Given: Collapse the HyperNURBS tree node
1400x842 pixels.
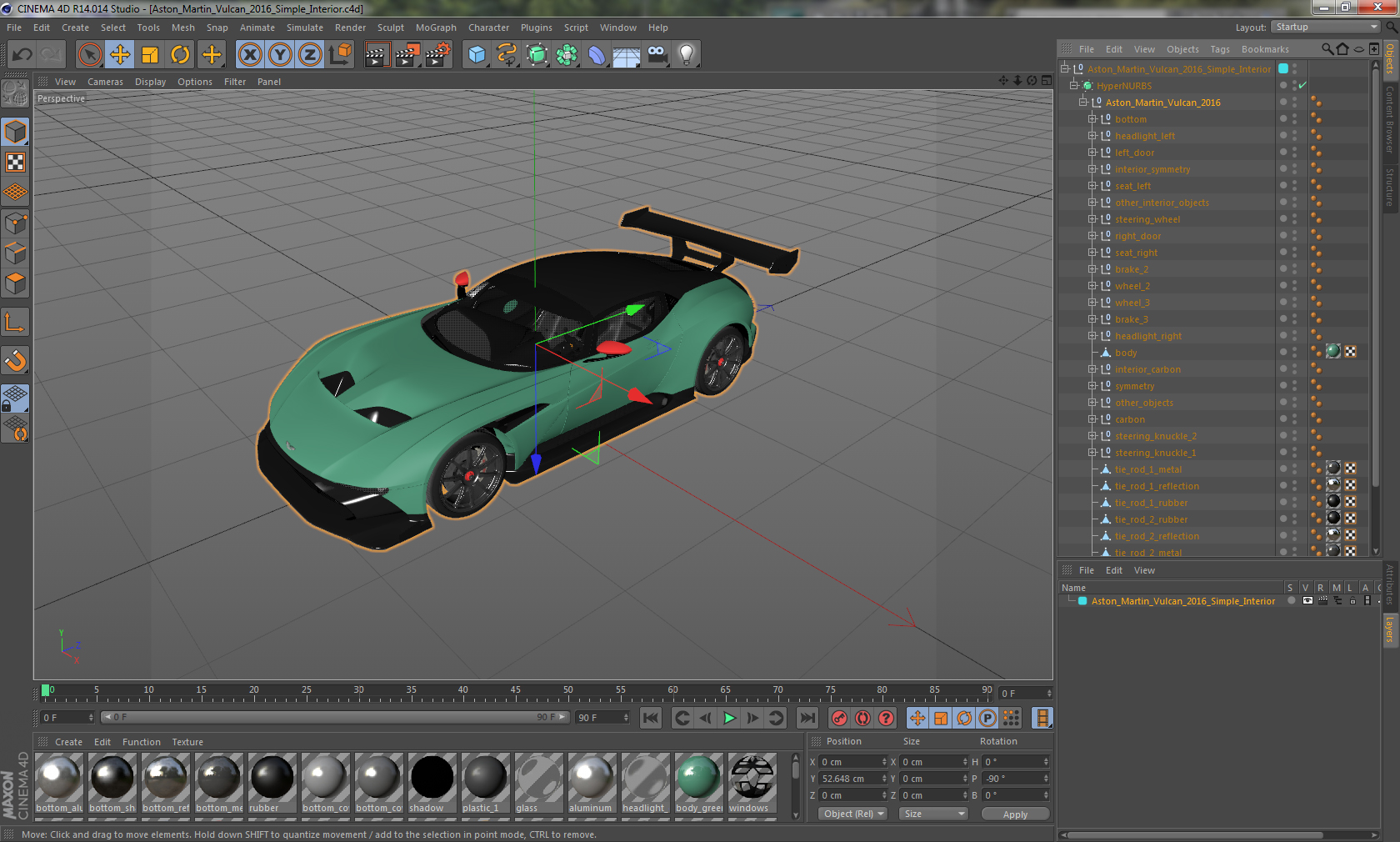Looking at the screenshot, I should (1074, 85).
